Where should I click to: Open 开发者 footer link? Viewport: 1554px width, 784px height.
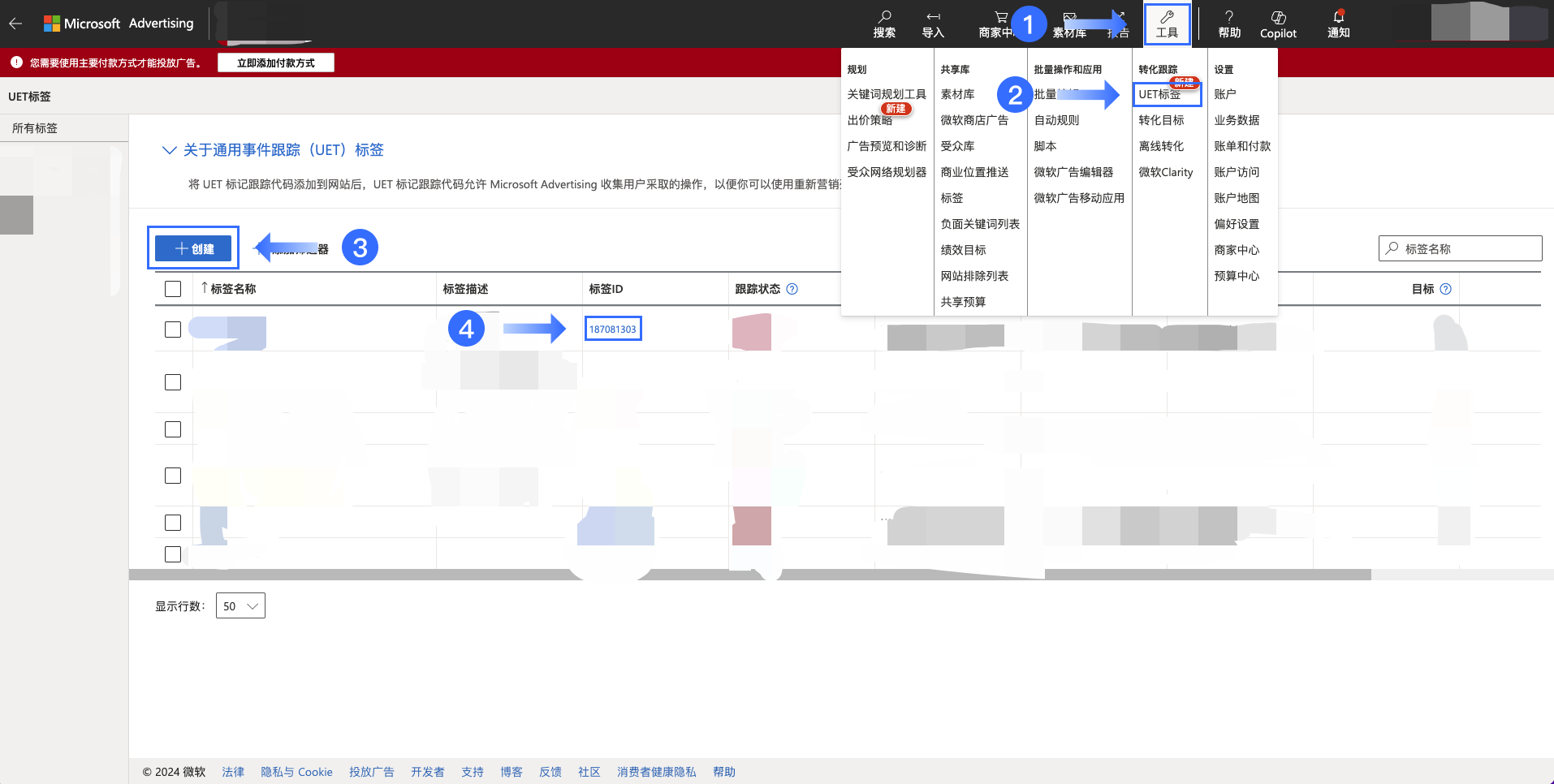tap(427, 772)
